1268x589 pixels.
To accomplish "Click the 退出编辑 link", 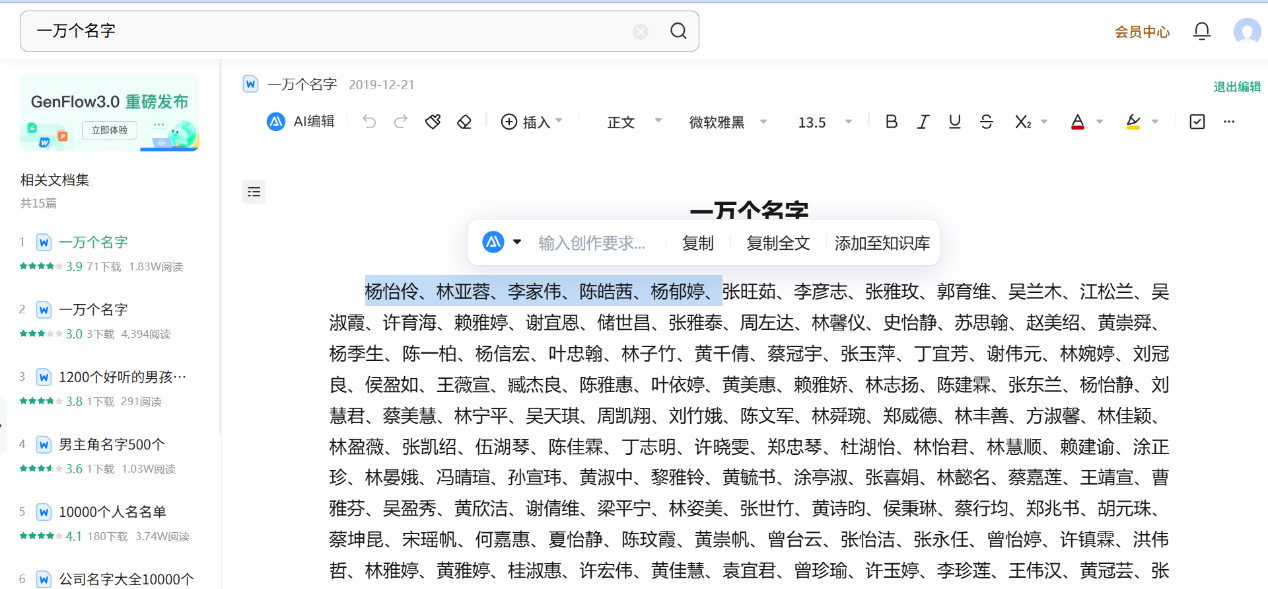I will point(1237,87).
